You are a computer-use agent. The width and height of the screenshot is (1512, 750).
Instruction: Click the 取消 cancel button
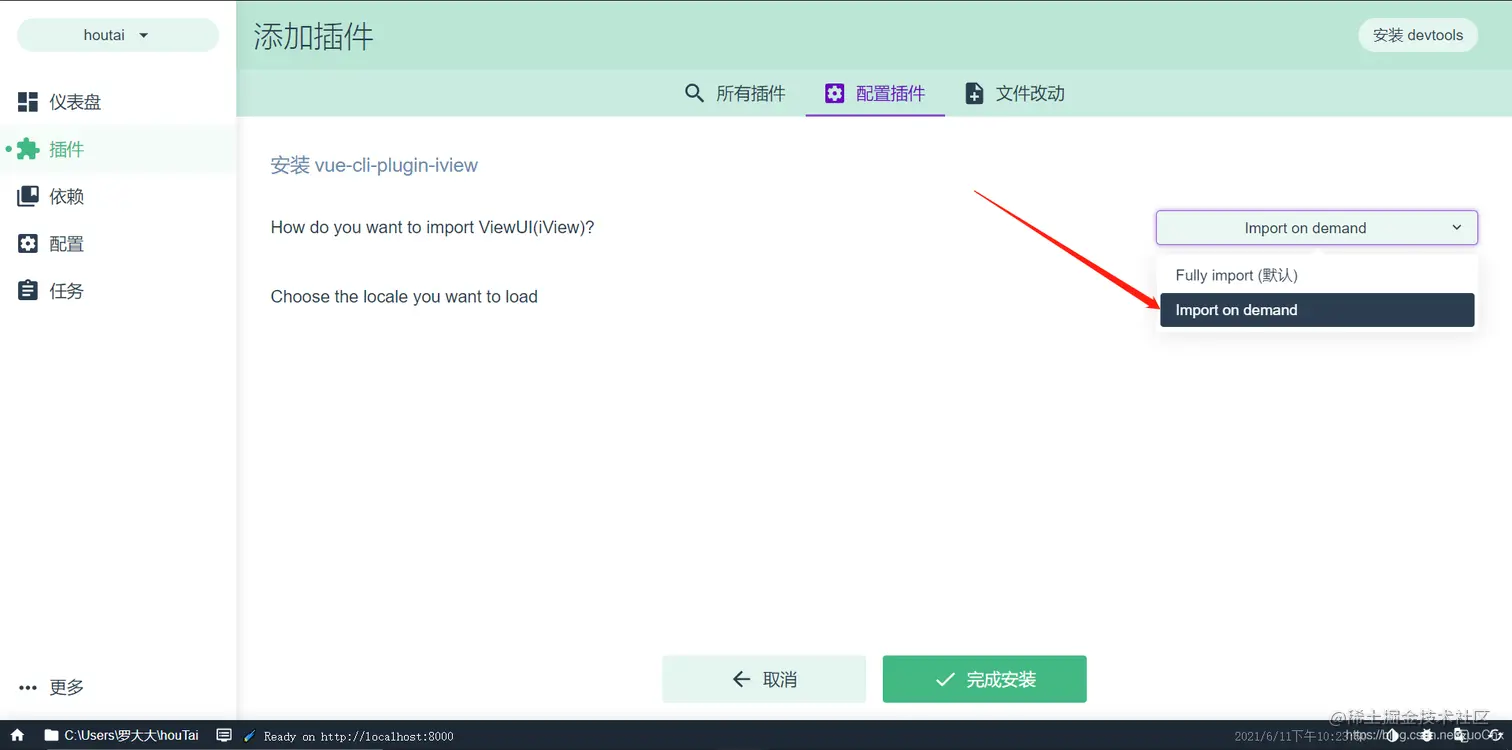tap(764, 679)
